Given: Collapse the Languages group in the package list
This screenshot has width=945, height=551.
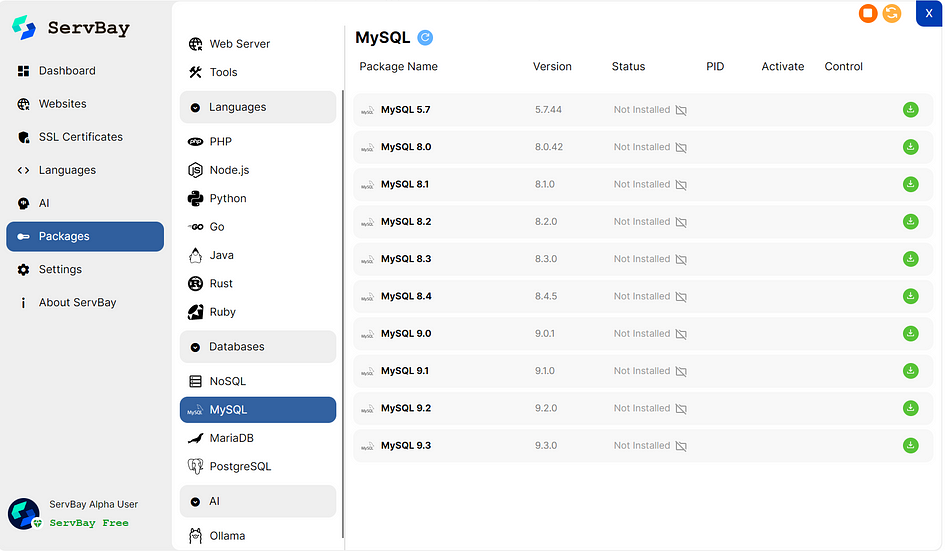Looking at the screenshot, I should (258, 107).
